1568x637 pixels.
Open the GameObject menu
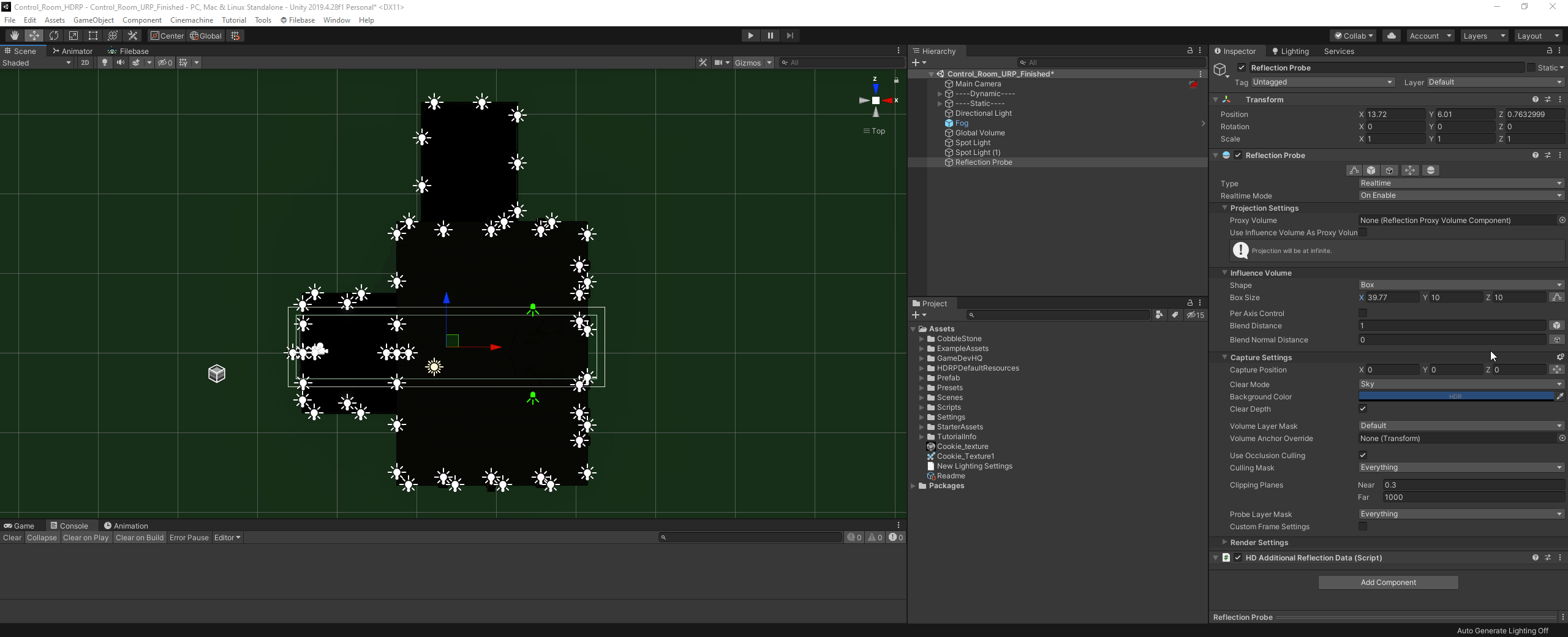point(93,20)
